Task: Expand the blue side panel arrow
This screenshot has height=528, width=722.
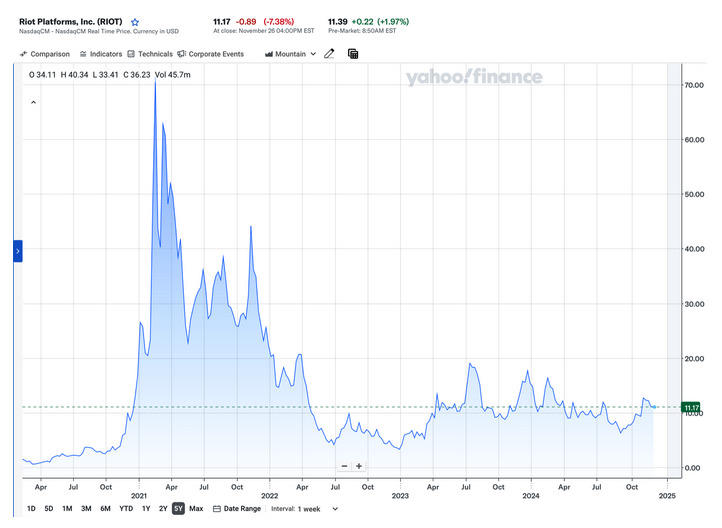Action: click(x=17, y=251)
